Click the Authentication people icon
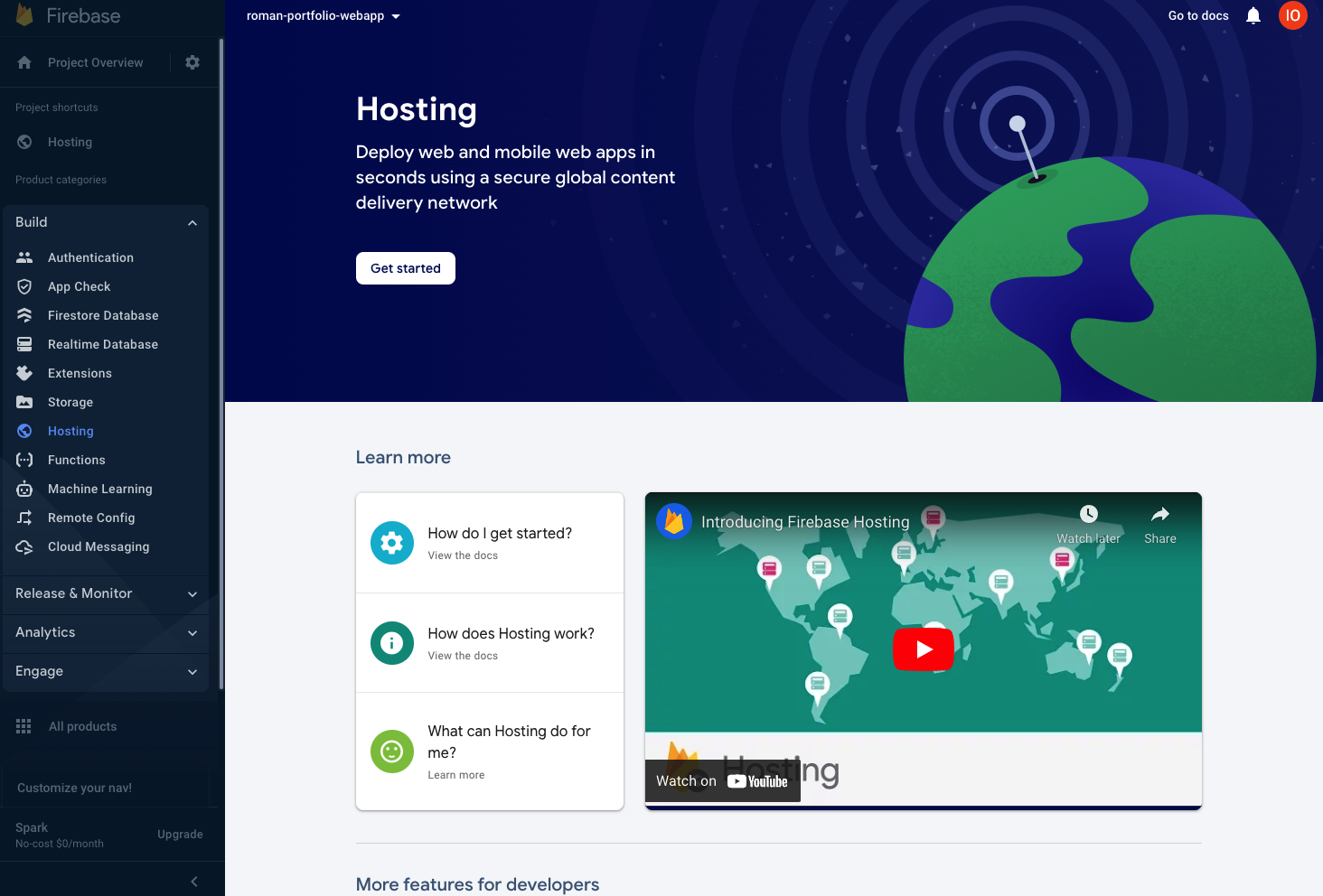This screenshot has width=1323, height=896. 24,257
